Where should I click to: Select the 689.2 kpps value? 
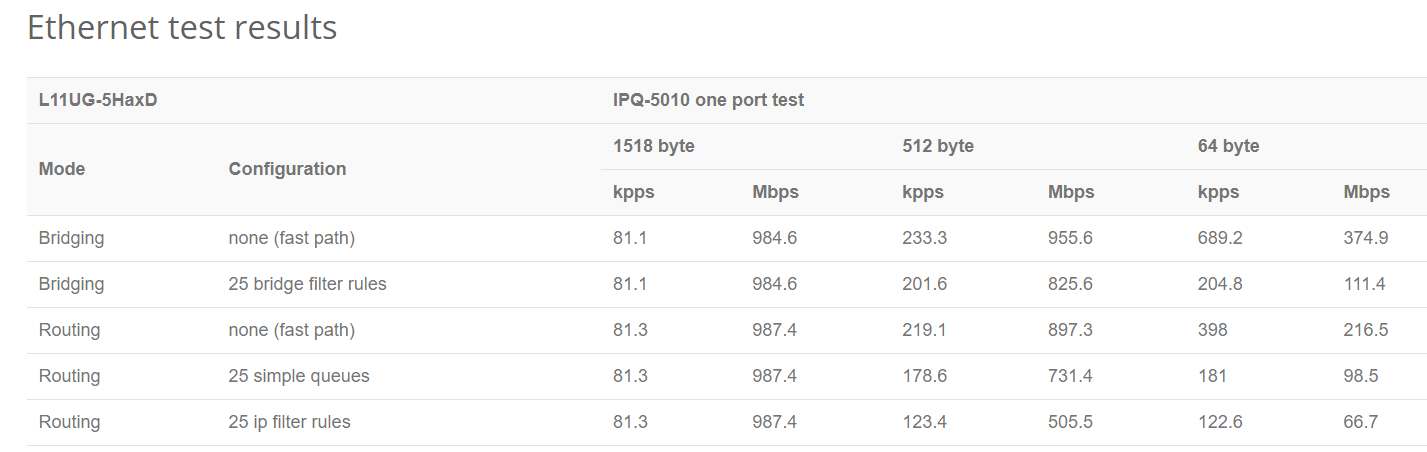1220,238
